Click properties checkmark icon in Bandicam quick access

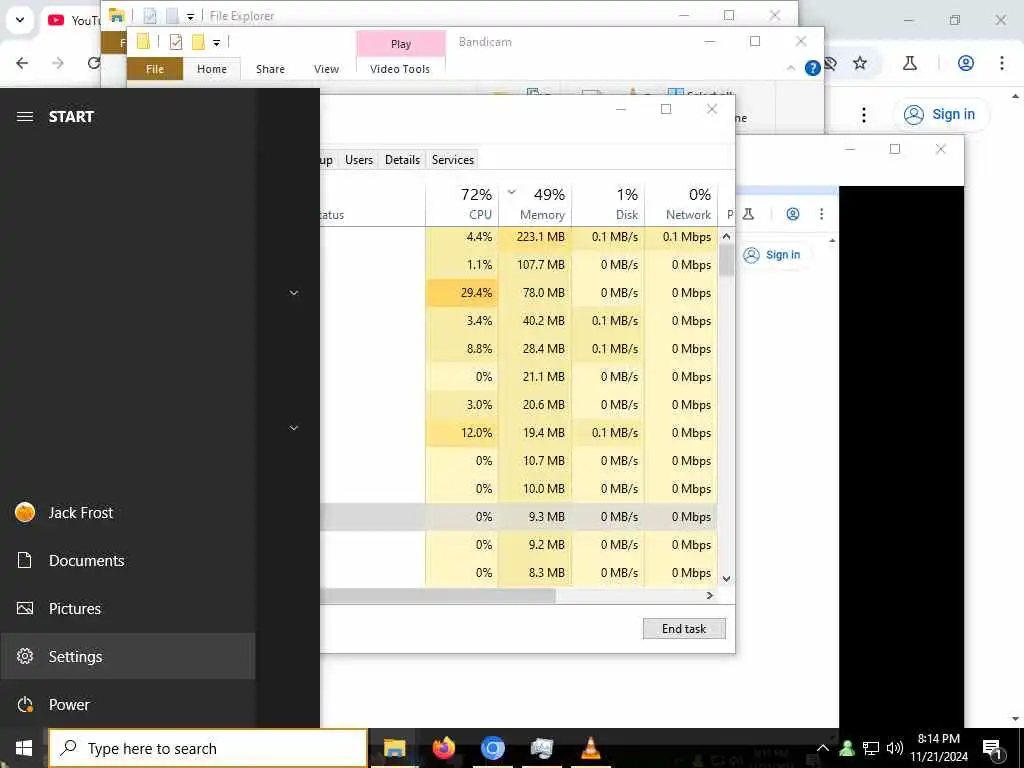pyautogui.click(x=175, y=42)
